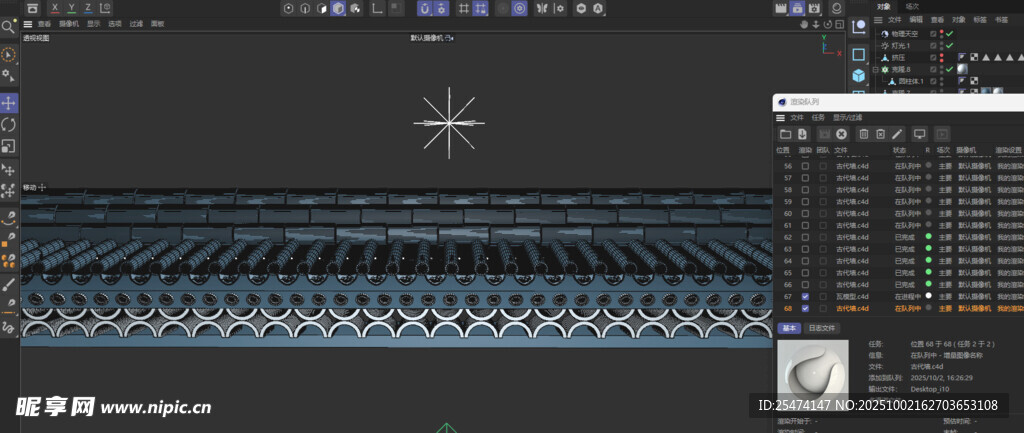The image size is (1024, 433).
Task: Uncheck render checkbox for job 68
Action: point(805,309)
